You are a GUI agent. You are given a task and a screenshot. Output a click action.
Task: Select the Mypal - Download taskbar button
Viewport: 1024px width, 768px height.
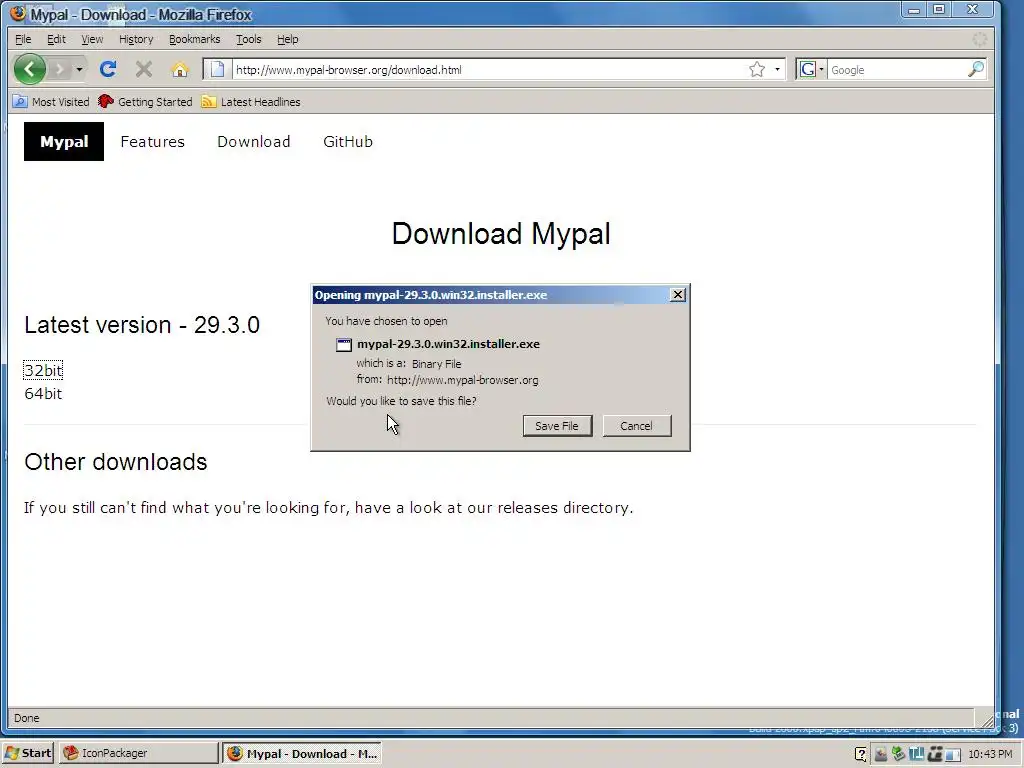pyautogui.click(x=302, y=753)
